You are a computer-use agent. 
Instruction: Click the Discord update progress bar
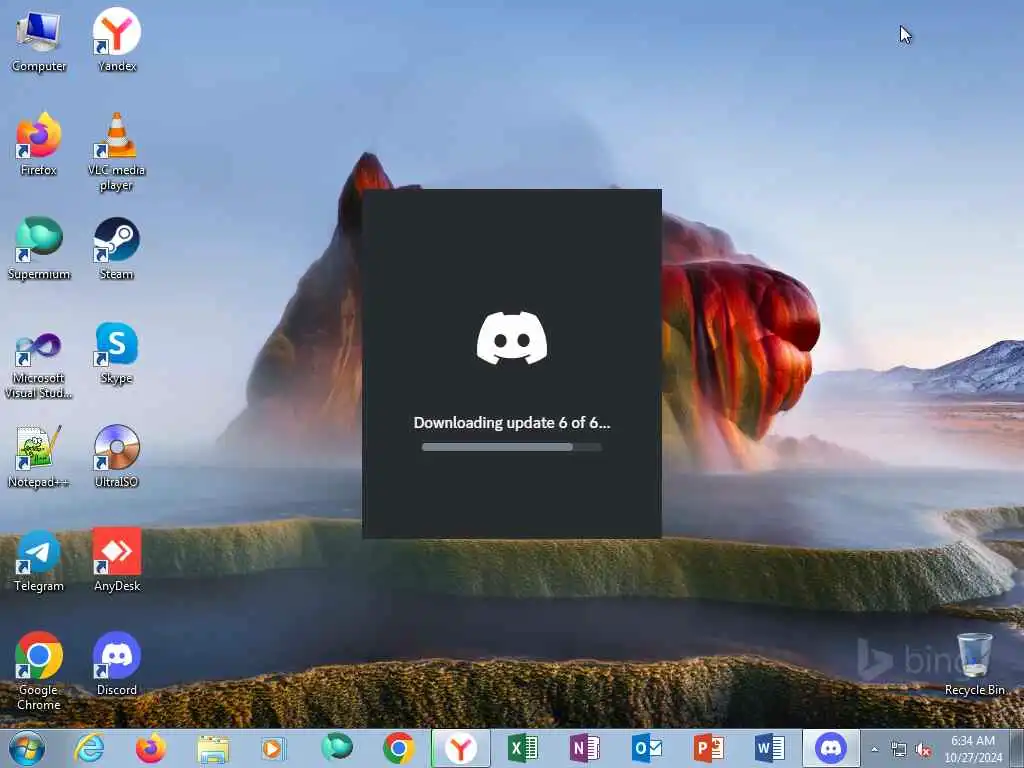pos(511,447)
